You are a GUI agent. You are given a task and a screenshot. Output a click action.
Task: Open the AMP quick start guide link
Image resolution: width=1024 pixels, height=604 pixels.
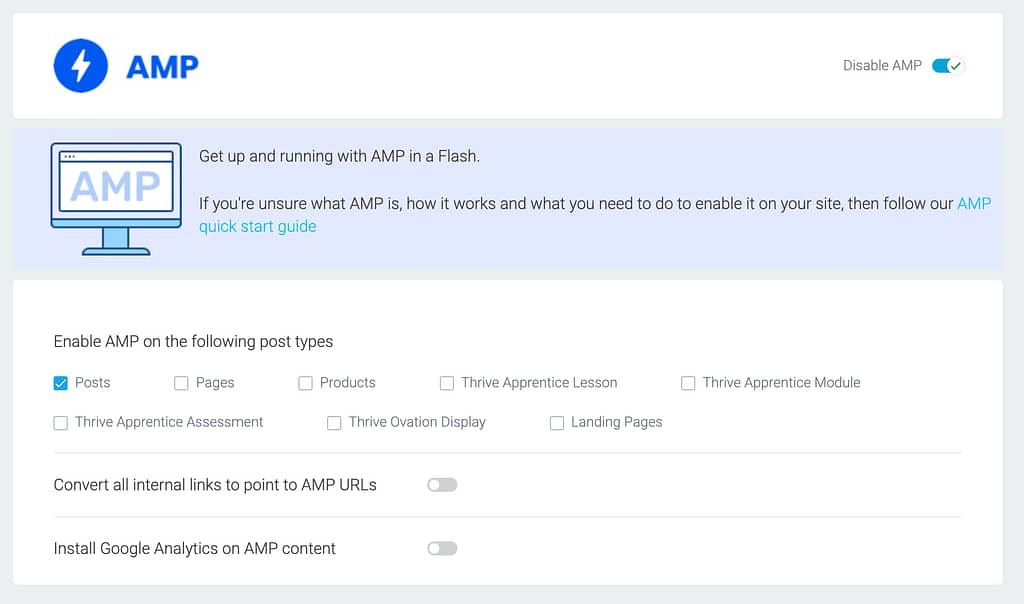(x=257, y=227)
